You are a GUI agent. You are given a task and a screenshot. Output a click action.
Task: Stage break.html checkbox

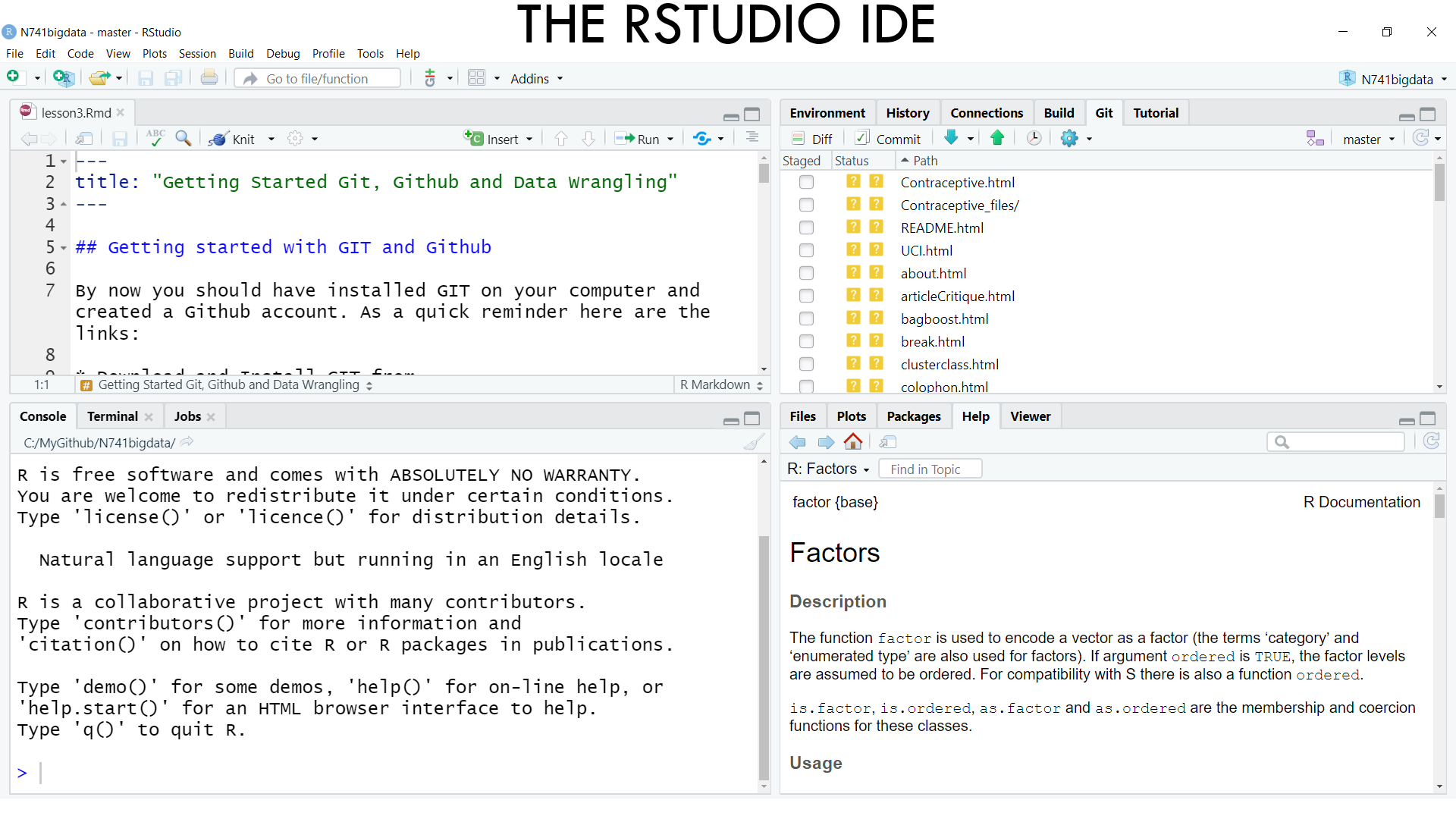(x=807, y=341)
